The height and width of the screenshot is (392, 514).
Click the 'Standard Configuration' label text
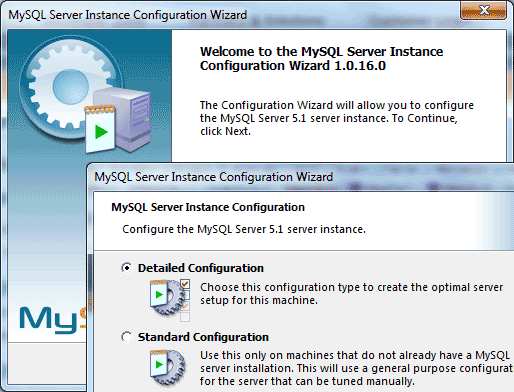click(203, 337)
